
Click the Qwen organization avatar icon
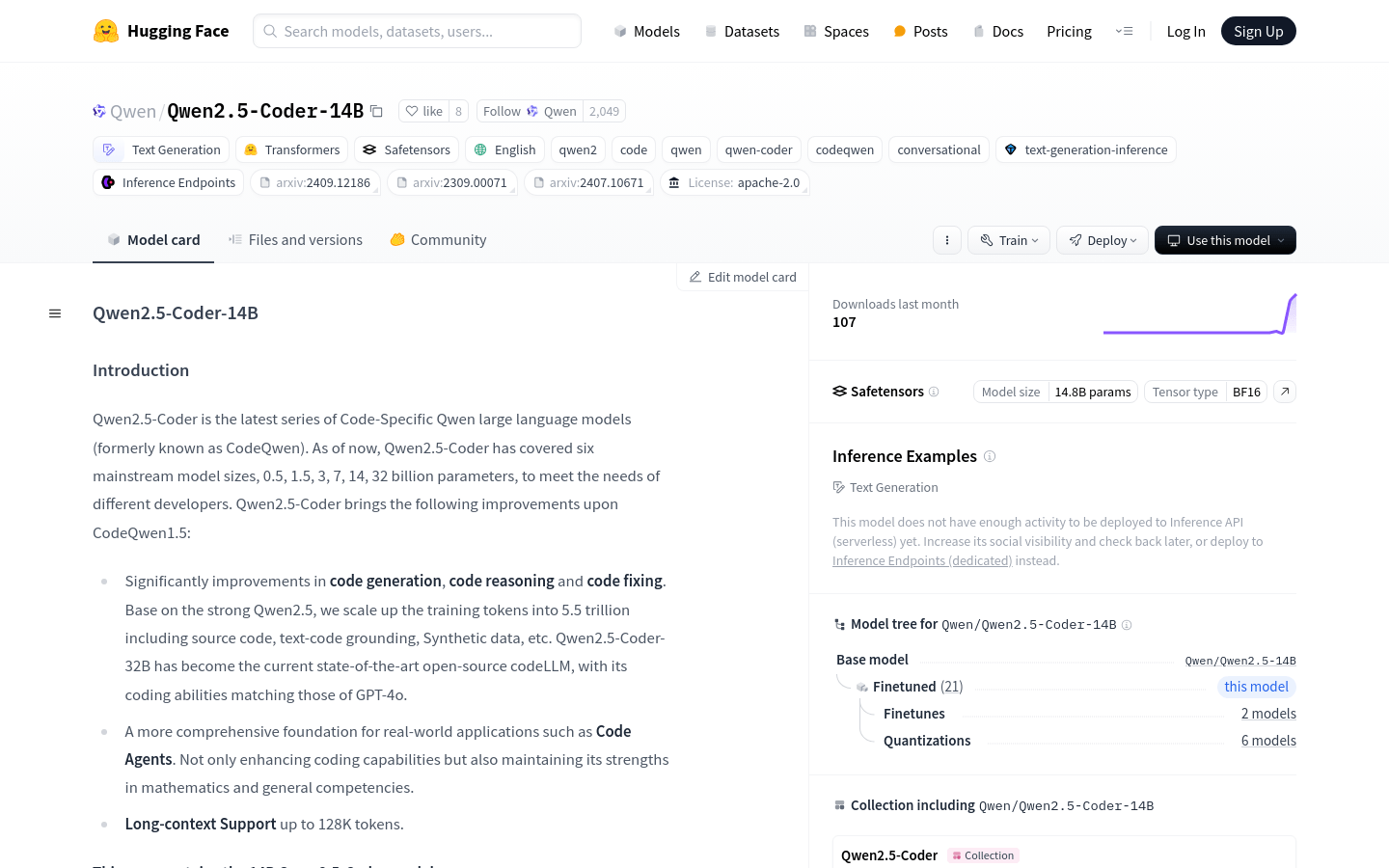pyautogui.click(x=99, y=112)
